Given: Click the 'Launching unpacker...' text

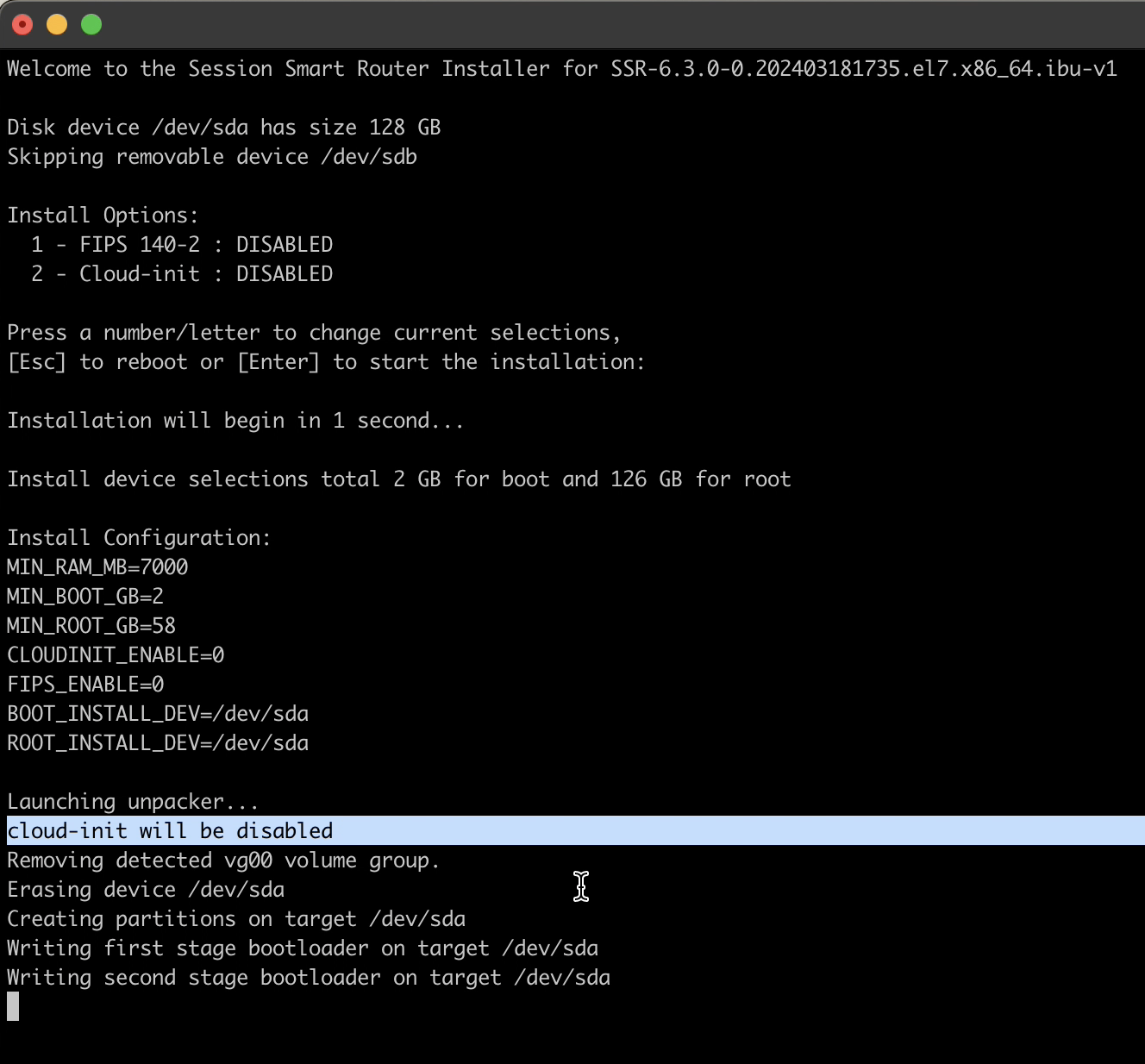Looking at the screenshot, I should coord(133,802).
